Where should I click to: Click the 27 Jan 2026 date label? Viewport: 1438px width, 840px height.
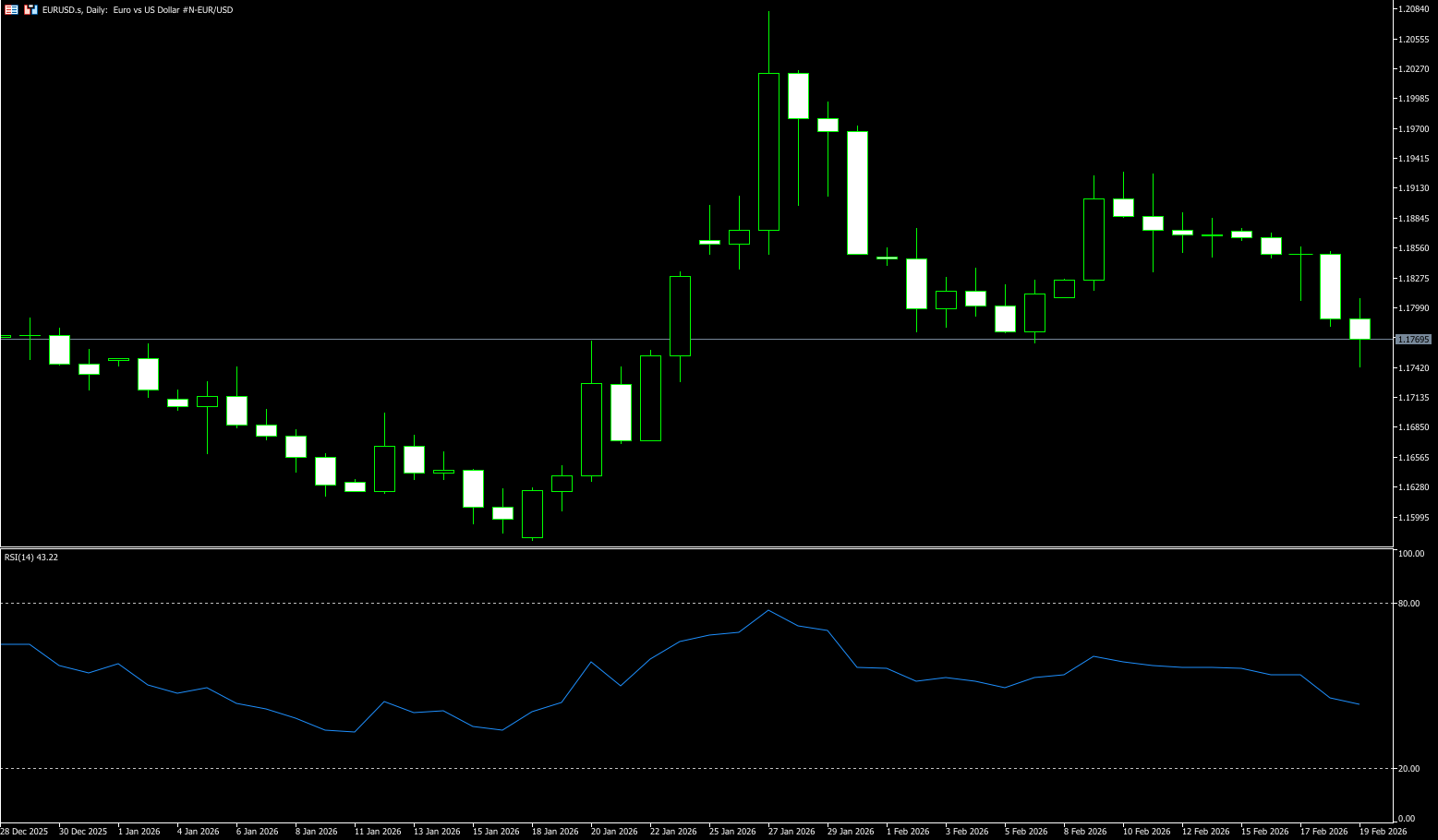pos(792,832)
